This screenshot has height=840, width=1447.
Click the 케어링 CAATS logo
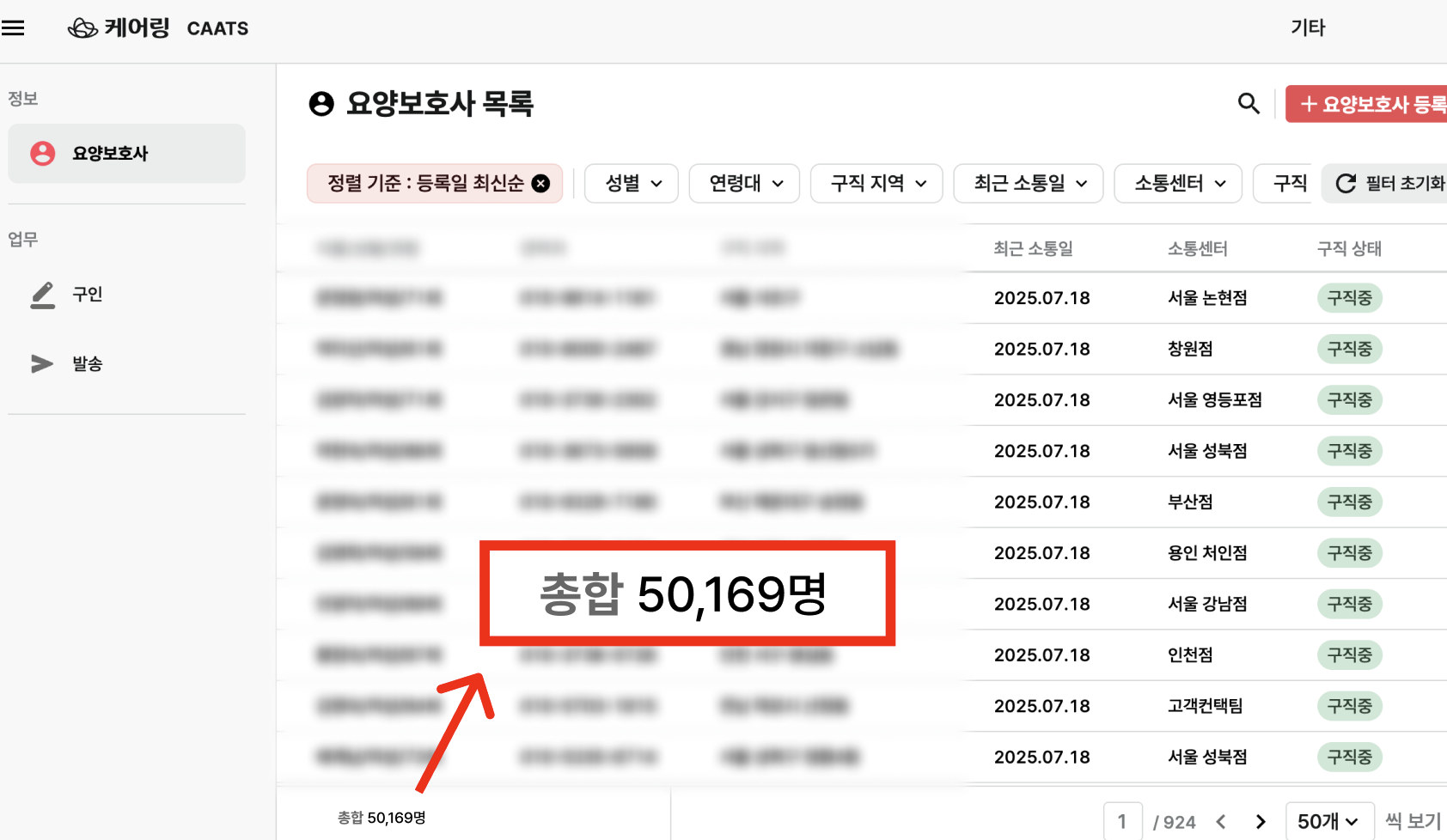click(158, 28)
